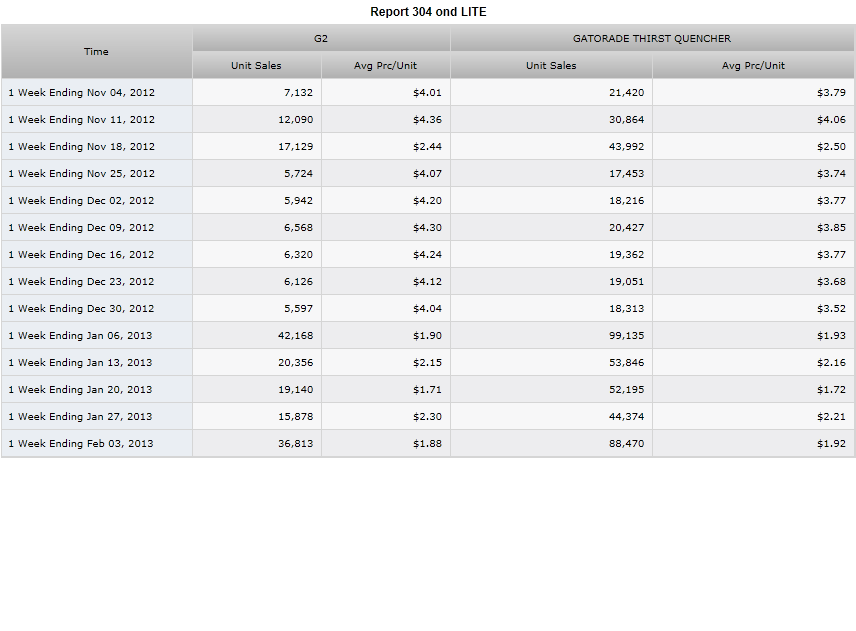Click the G2 unit sales value 42,168

[295, 335]
